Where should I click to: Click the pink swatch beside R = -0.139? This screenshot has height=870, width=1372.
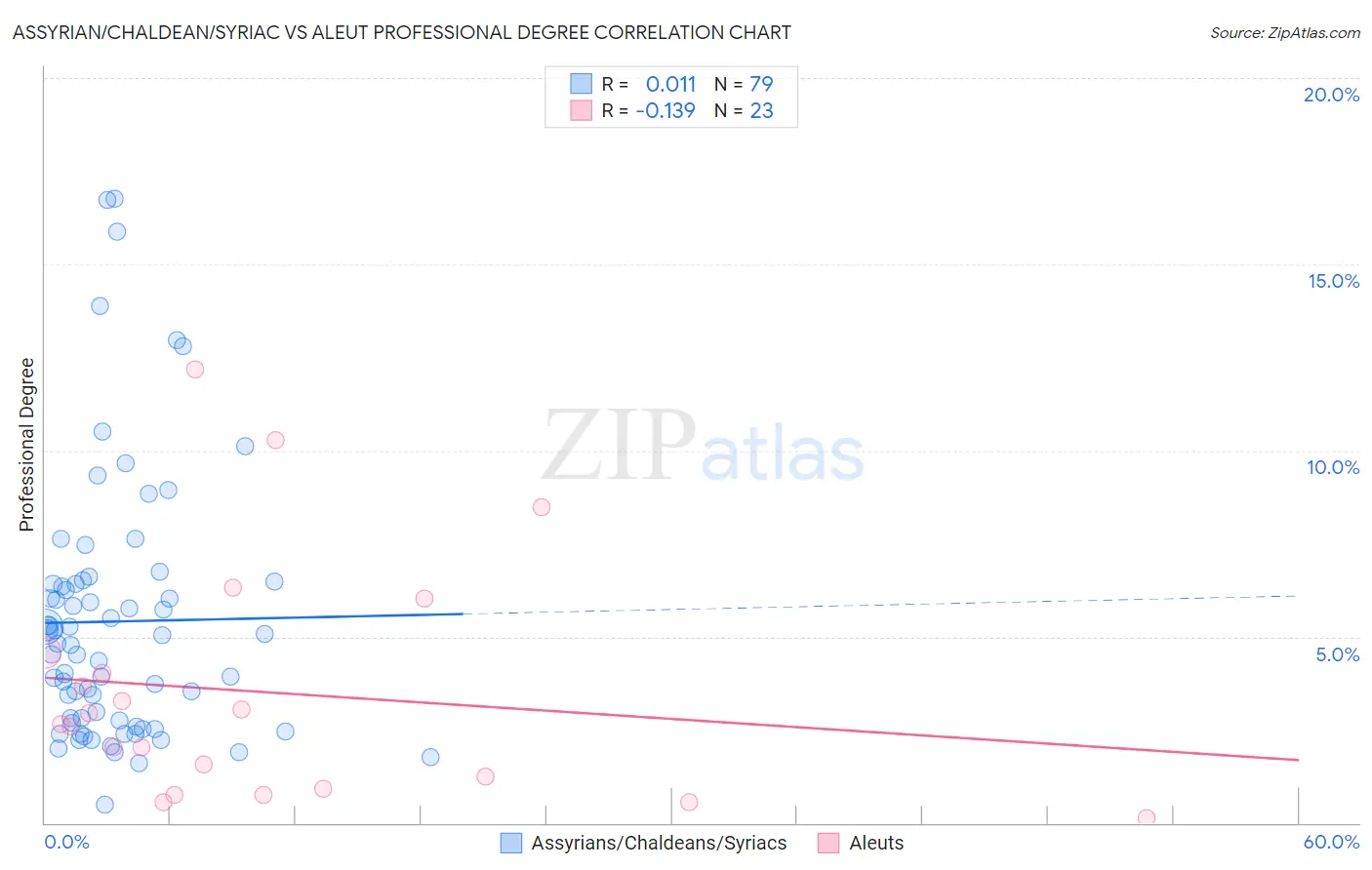point(581,110)
